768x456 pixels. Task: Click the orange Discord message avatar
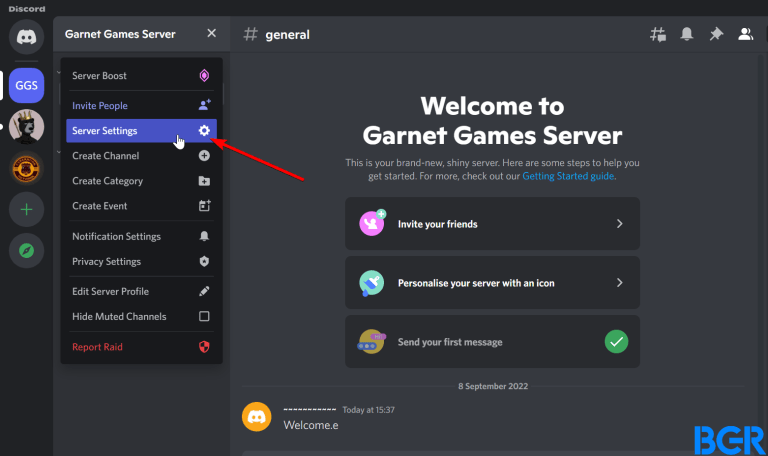[x=257, y=417]
